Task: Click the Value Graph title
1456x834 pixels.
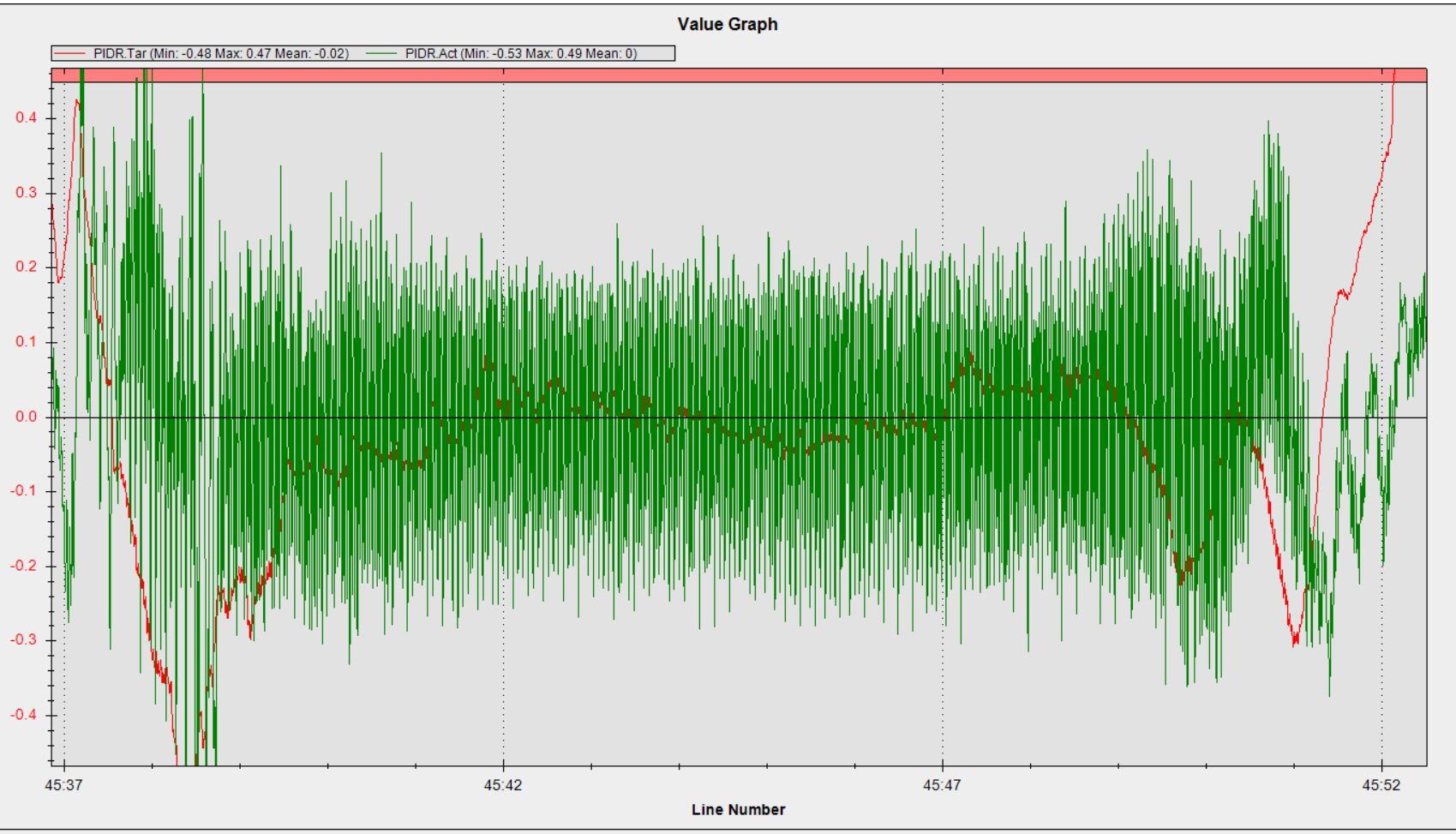Action: 727,25
